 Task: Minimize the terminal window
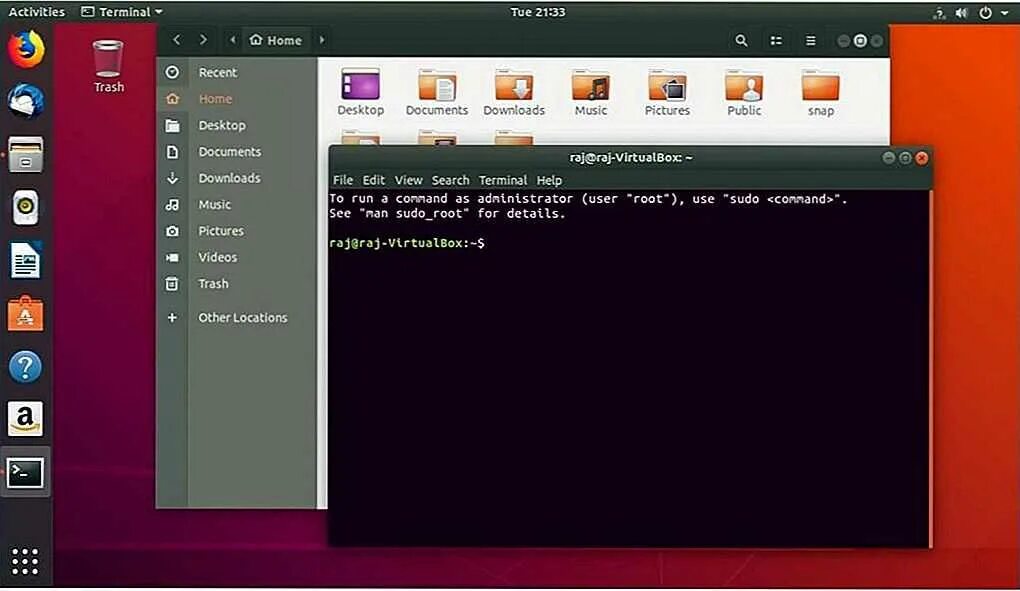pos(888,157)
